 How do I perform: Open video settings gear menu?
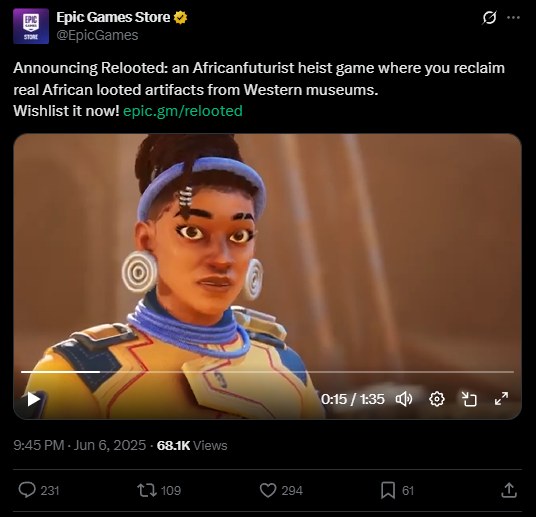[437, 399]
